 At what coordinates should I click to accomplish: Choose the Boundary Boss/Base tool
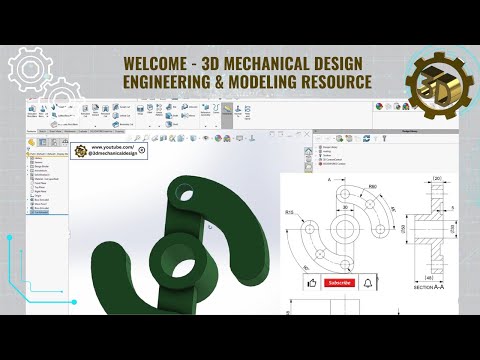click(x=65, y=124)
